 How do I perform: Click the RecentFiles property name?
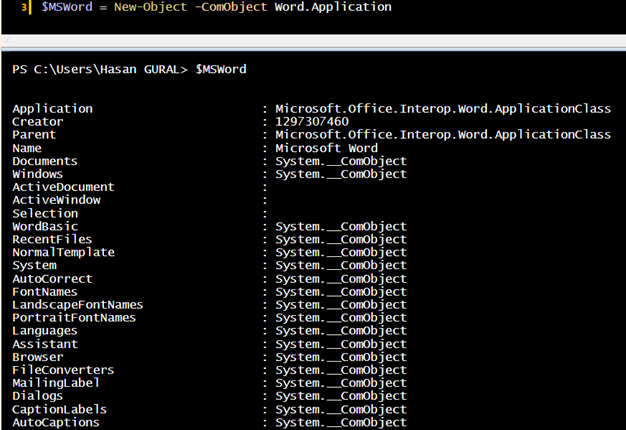[52, 239]
